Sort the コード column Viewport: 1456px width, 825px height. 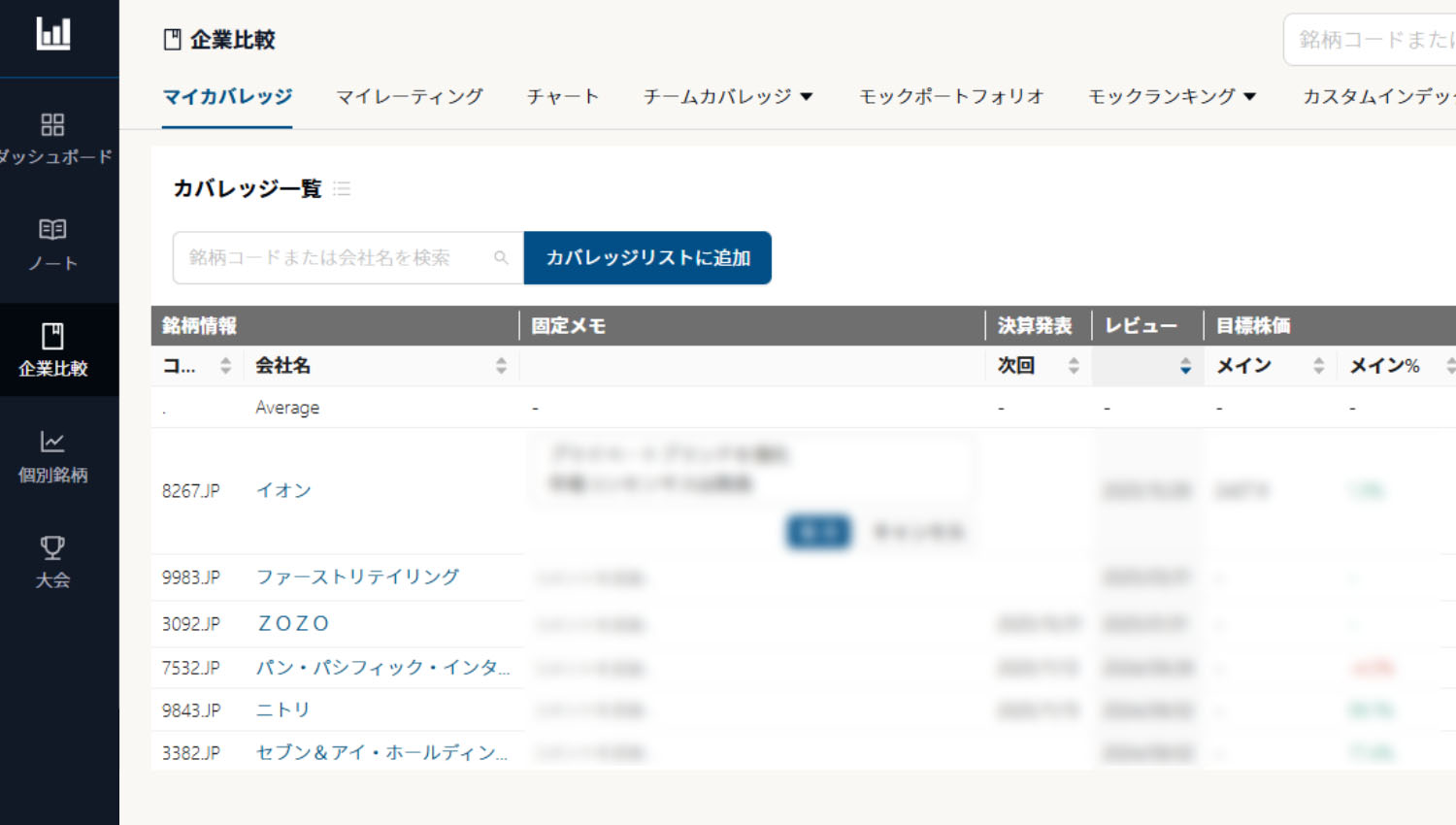(225, 366)
